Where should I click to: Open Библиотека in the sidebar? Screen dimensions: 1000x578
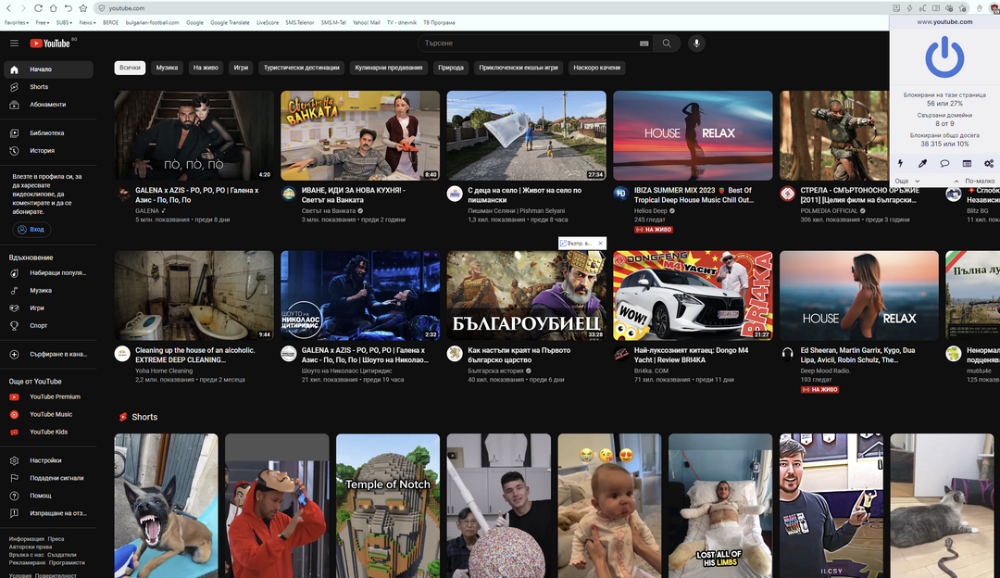pyautogui.click(x=48, y=133)
